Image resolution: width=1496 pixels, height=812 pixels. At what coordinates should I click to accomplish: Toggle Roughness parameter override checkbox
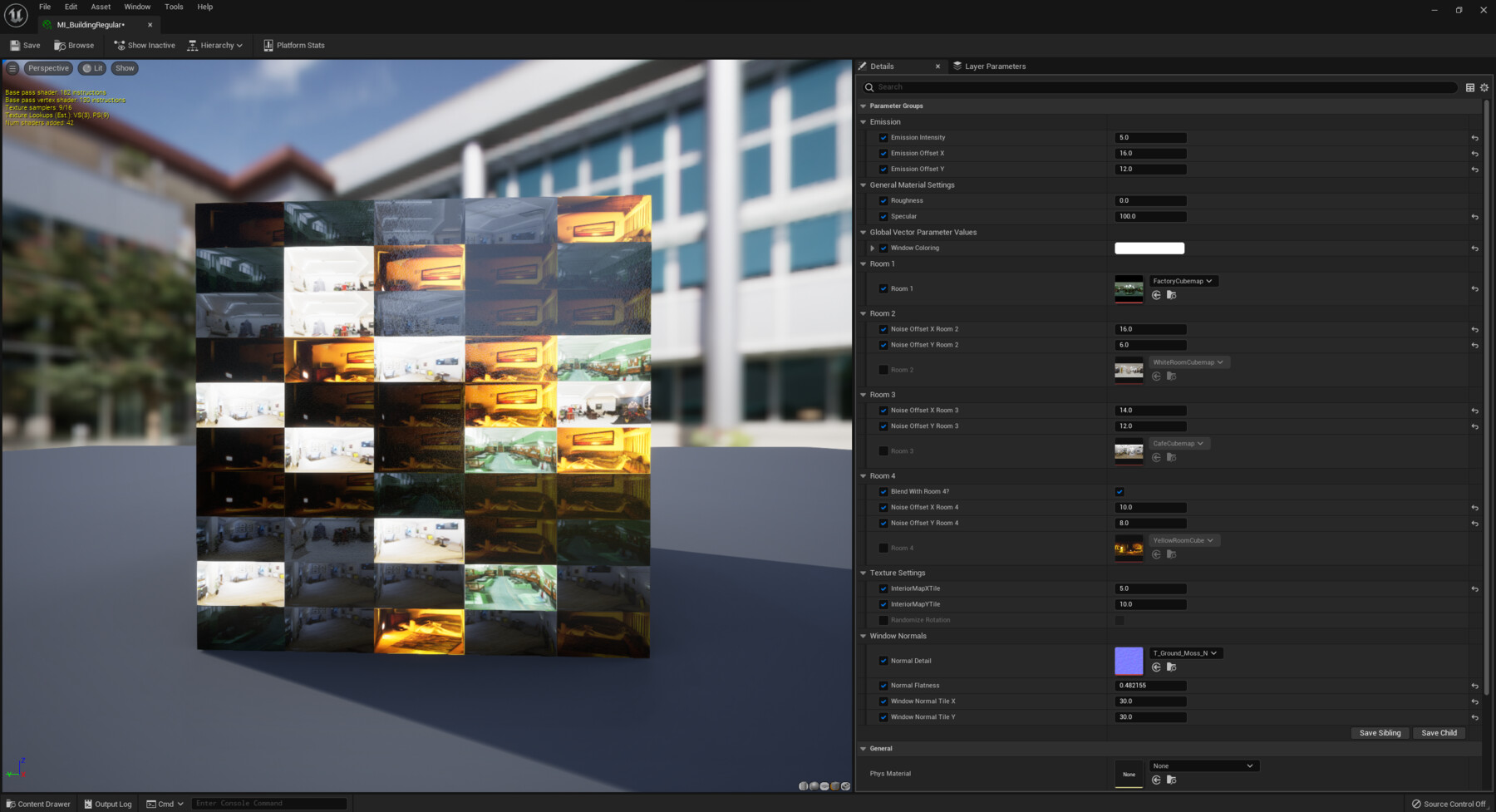tap(883, 201)
